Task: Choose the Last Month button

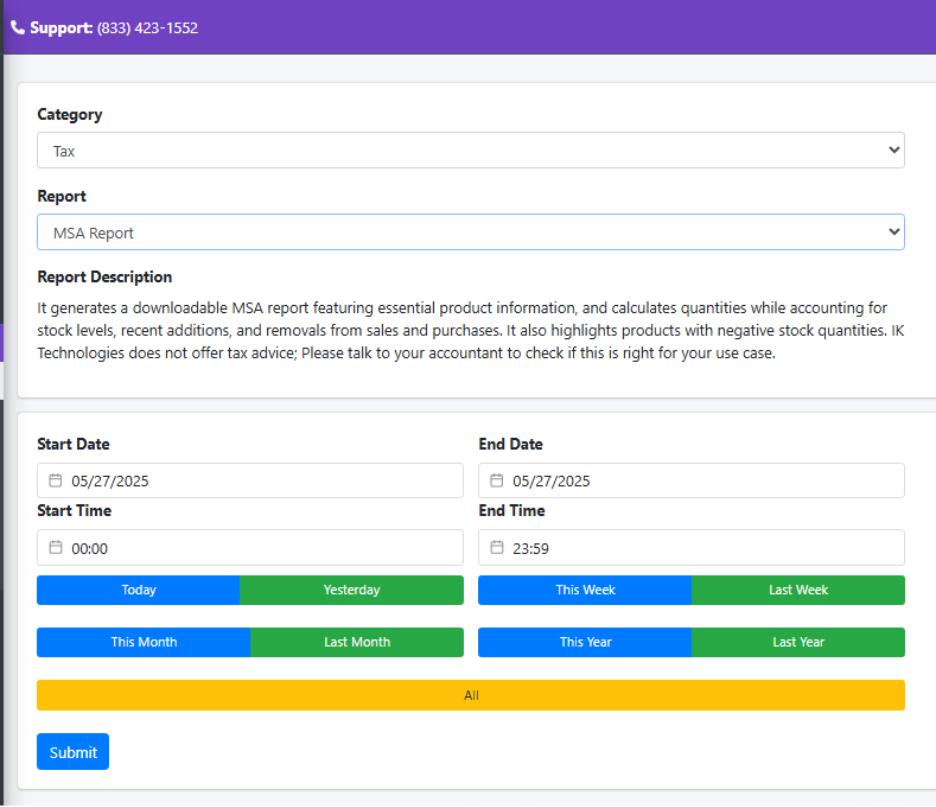Action: click(357, 642)
